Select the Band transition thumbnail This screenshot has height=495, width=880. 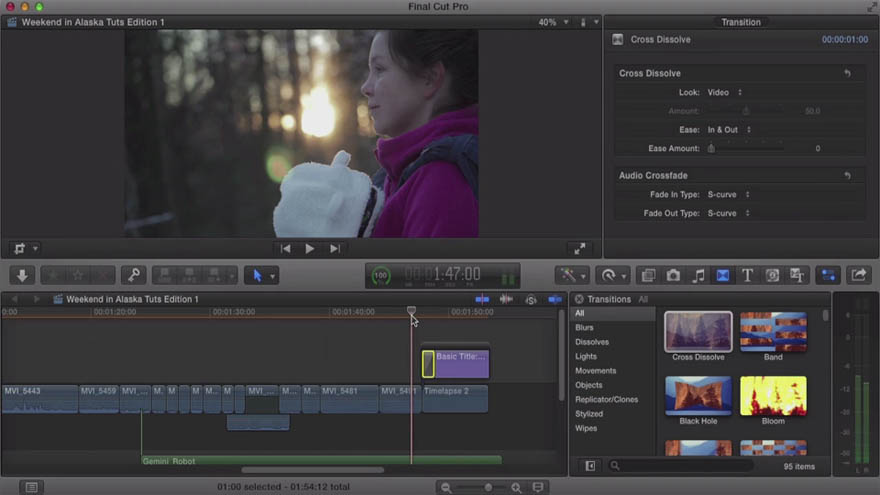coord(773,332)
